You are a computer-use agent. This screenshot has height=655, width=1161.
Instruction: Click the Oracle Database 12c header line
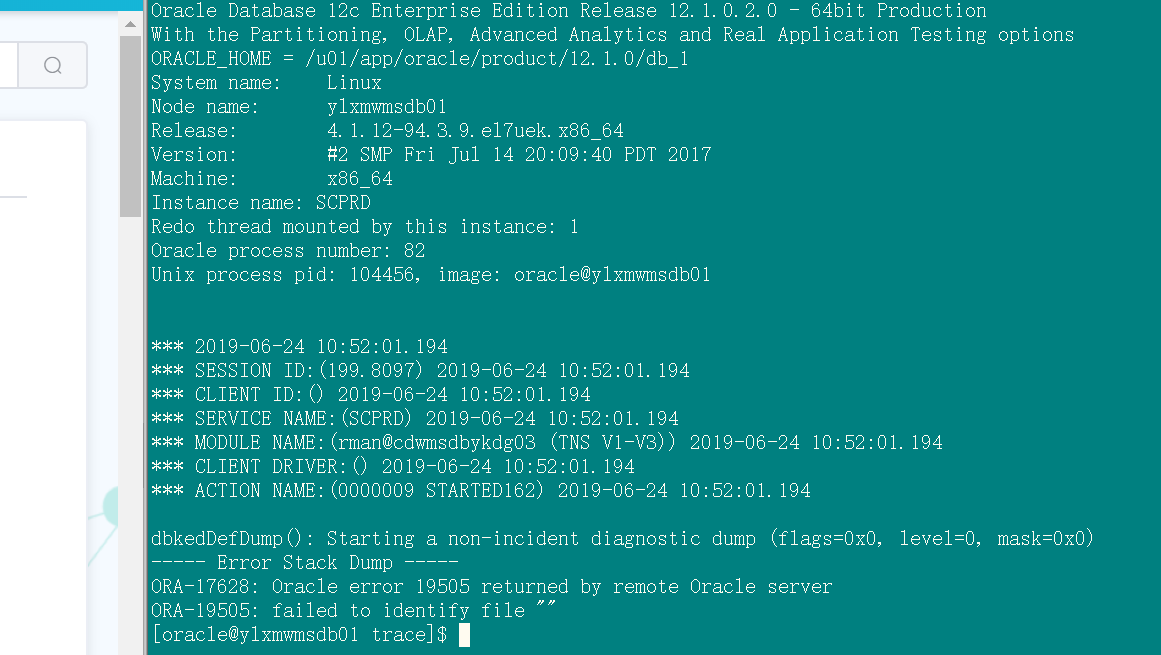pyautogui.click(x=568, y=11)
